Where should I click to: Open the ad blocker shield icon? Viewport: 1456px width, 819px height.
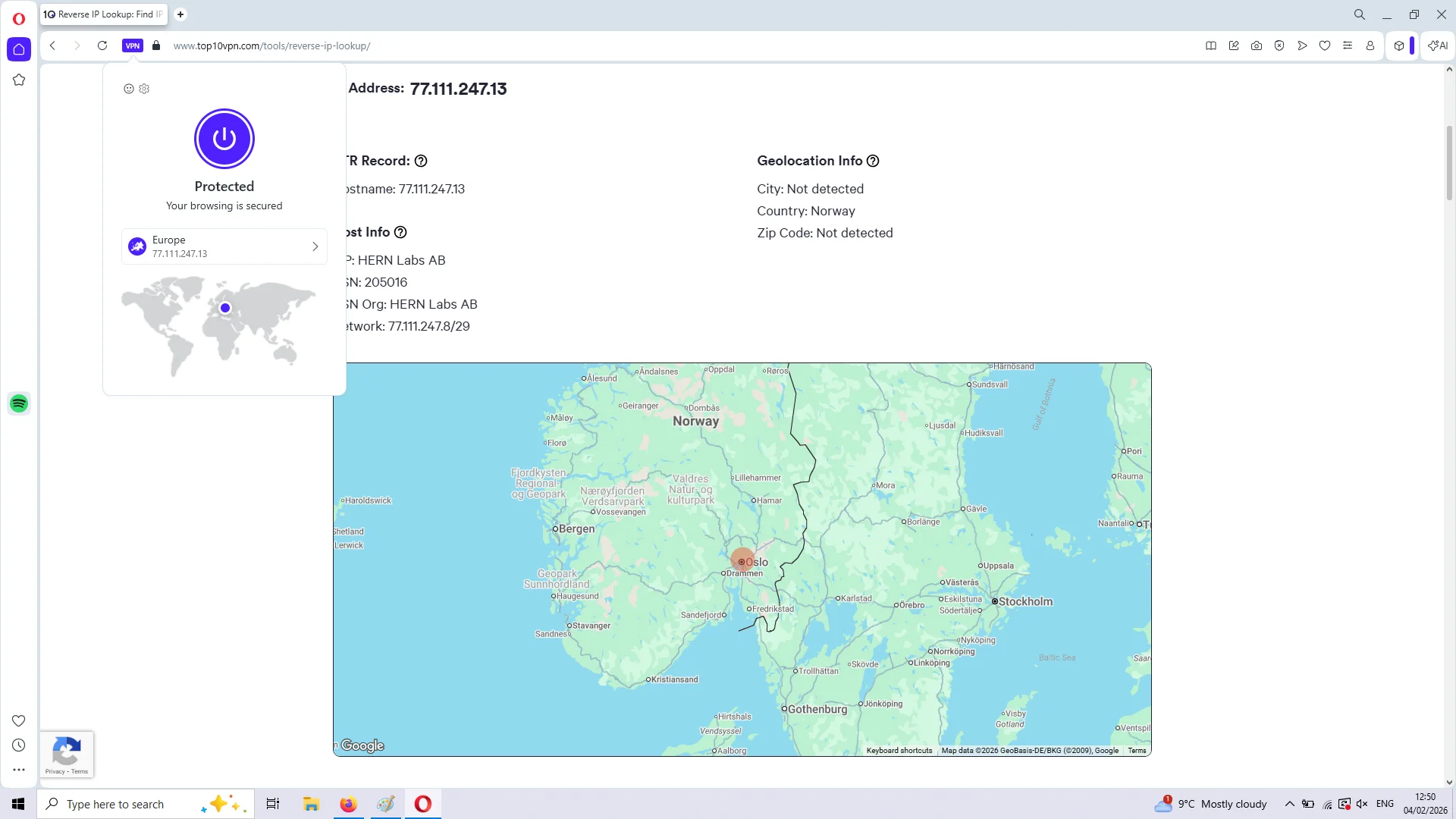1279,45
